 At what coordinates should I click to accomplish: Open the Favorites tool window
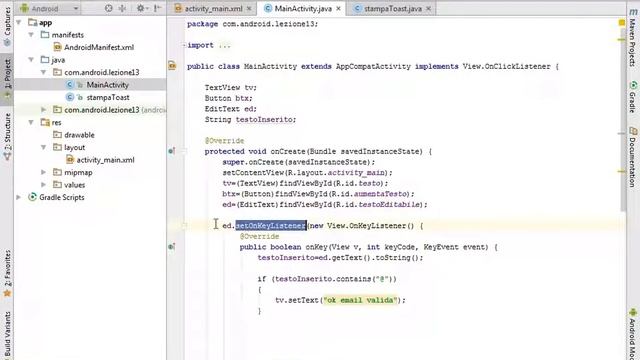(x=7, y=273)
